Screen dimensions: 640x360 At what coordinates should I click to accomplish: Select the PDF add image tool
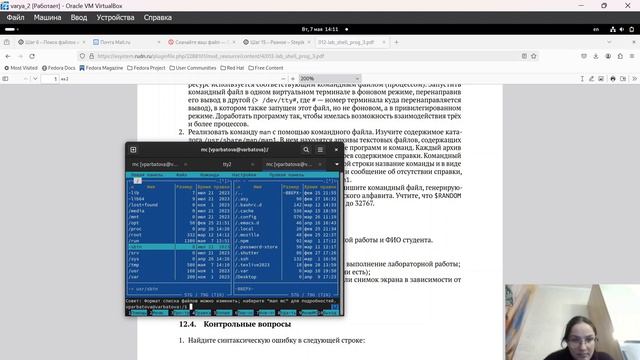601,78
